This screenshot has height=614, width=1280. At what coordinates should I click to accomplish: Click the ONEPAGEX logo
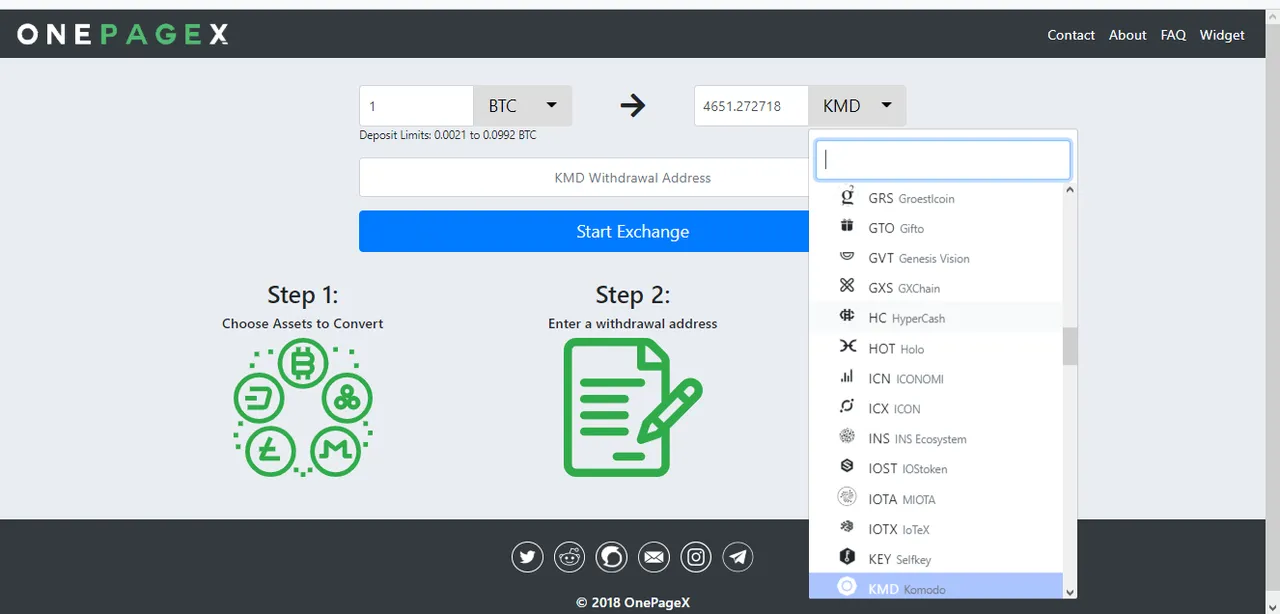click(123, 35)
